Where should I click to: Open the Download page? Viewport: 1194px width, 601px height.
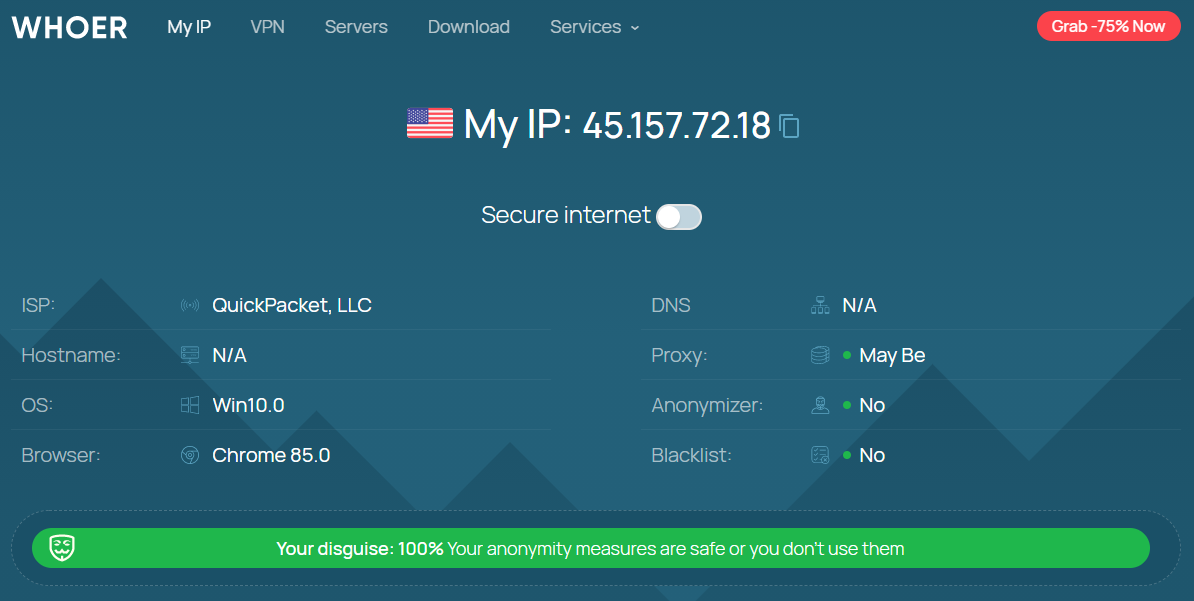click(469, 27)
